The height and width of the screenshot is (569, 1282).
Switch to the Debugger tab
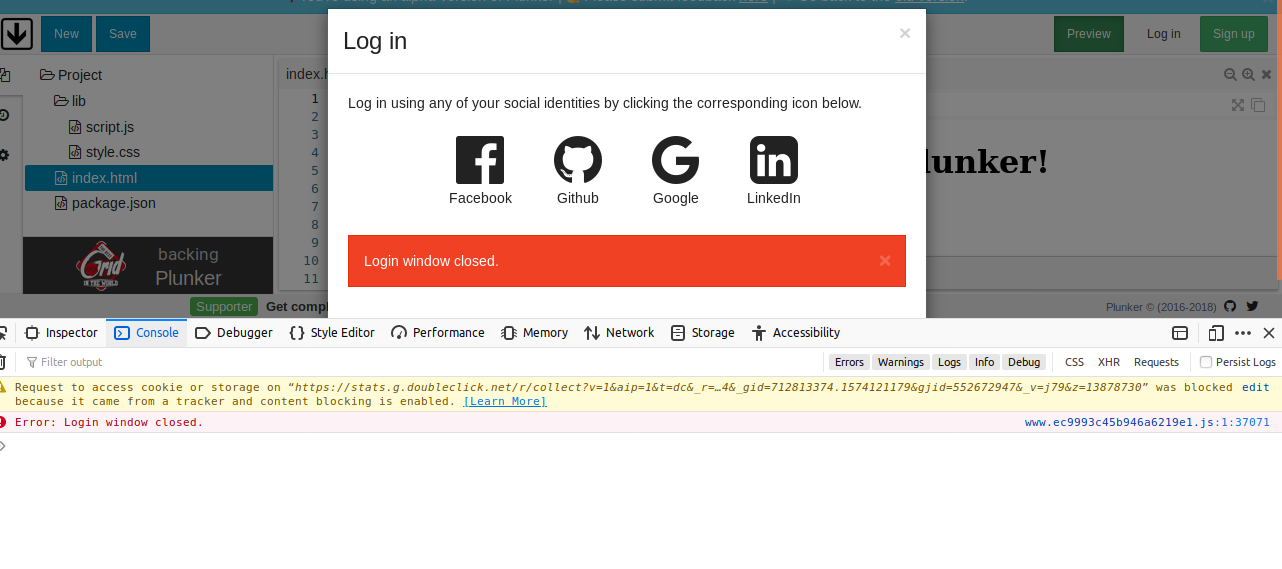click(x=234, y=333)
